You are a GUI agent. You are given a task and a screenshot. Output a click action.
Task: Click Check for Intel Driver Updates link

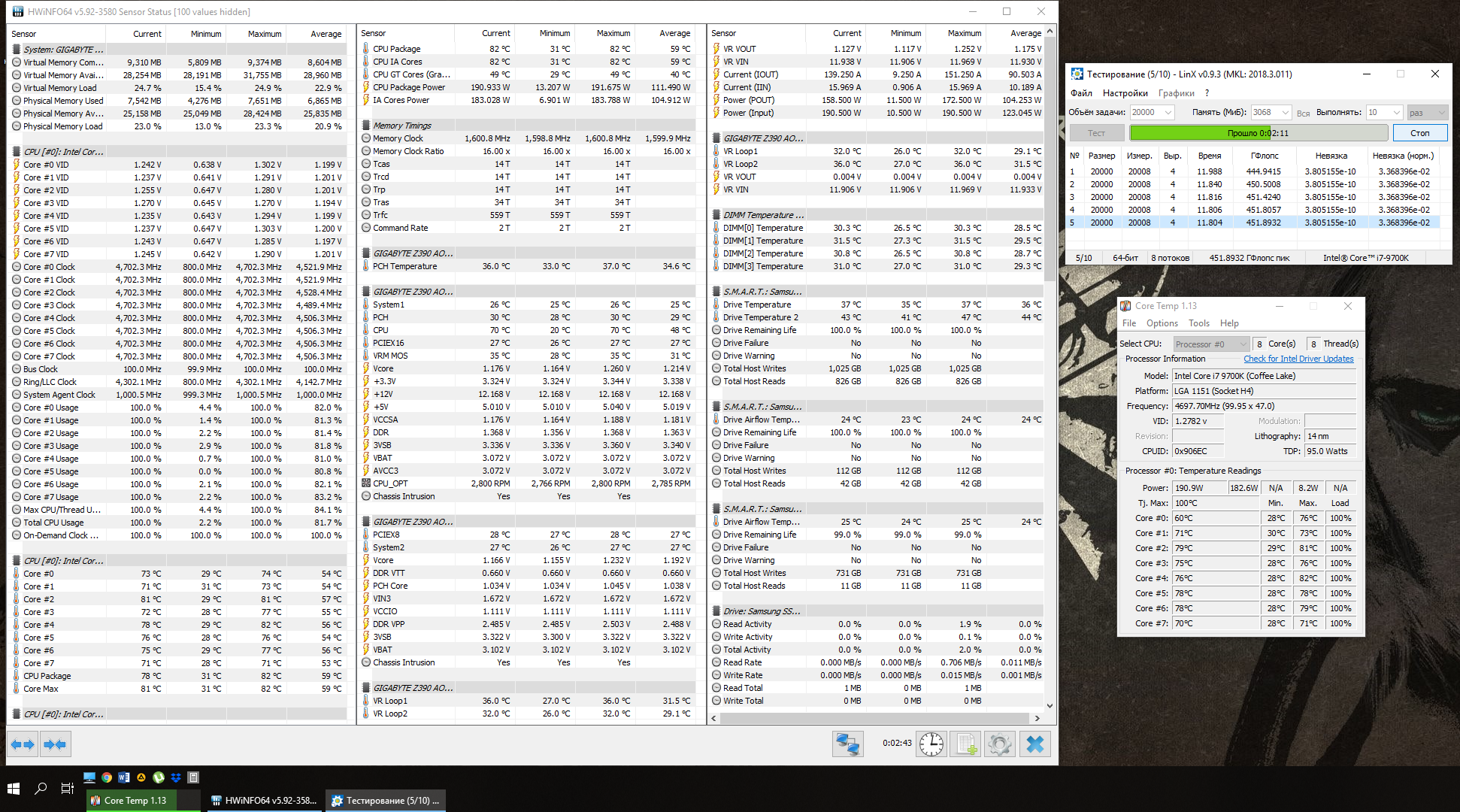[x=1298, y=359]
